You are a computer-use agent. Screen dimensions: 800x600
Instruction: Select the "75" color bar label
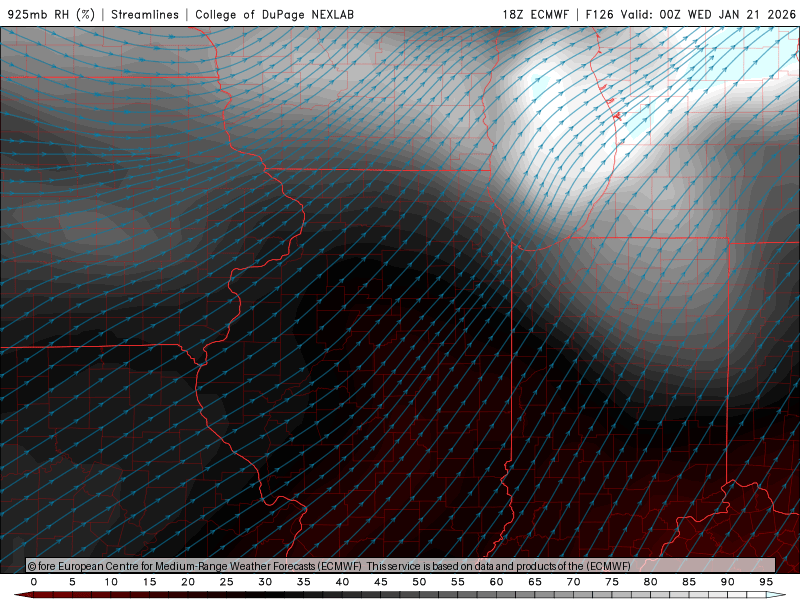[x=612, y=582]
